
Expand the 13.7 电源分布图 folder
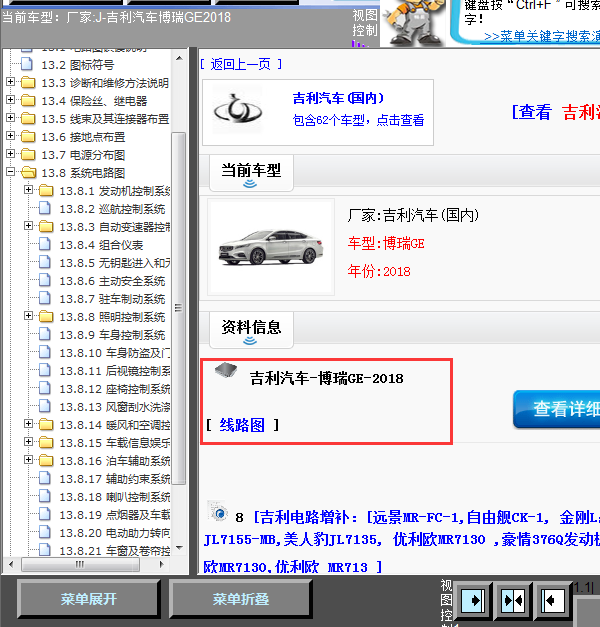[x=10, y=154]
